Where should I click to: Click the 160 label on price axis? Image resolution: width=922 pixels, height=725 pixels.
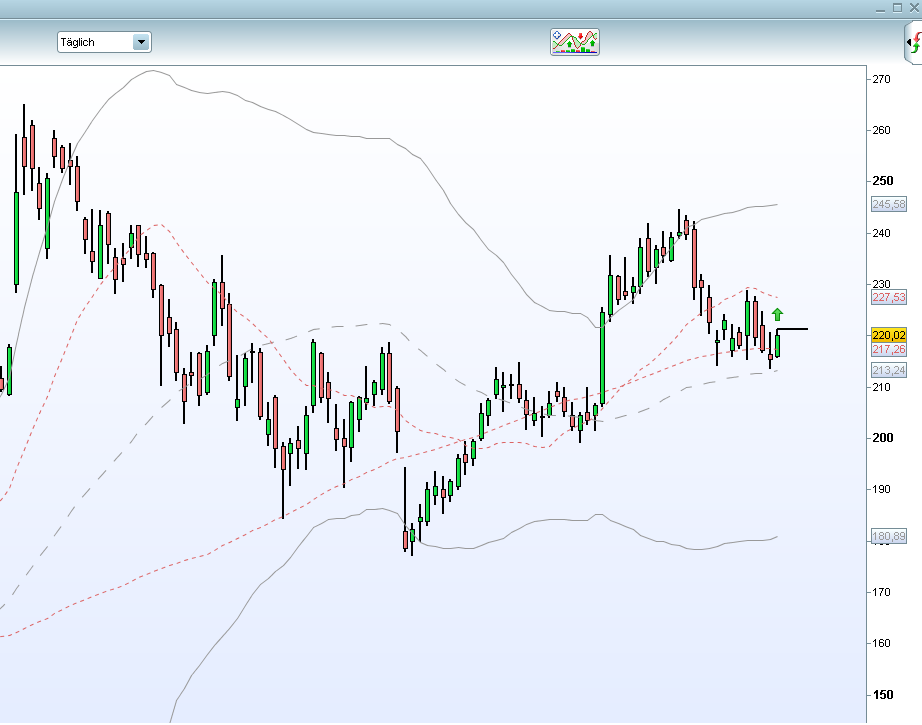pyautogui.click(x=882, y=643)
